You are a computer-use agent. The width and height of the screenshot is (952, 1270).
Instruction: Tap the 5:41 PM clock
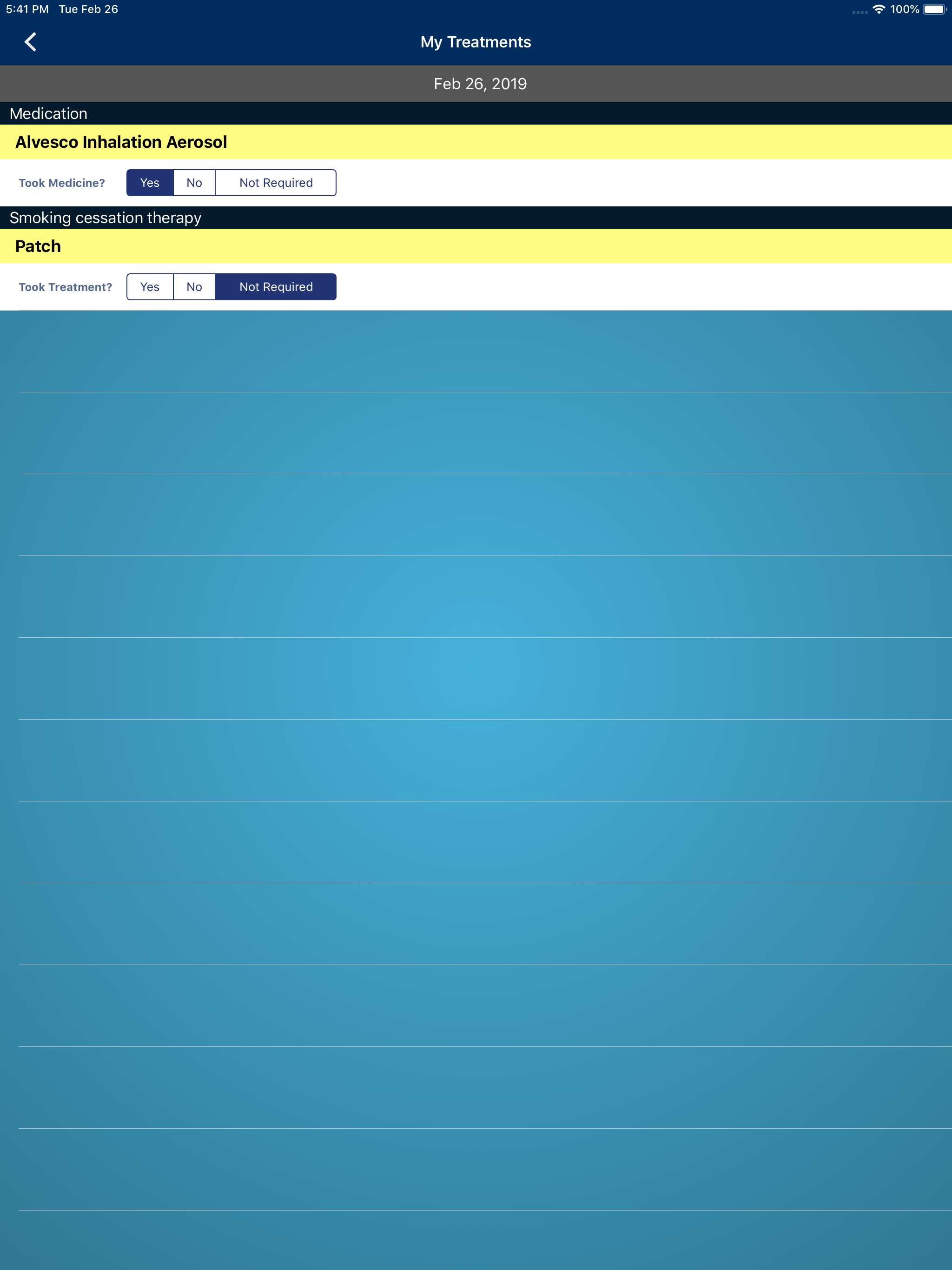27,9
